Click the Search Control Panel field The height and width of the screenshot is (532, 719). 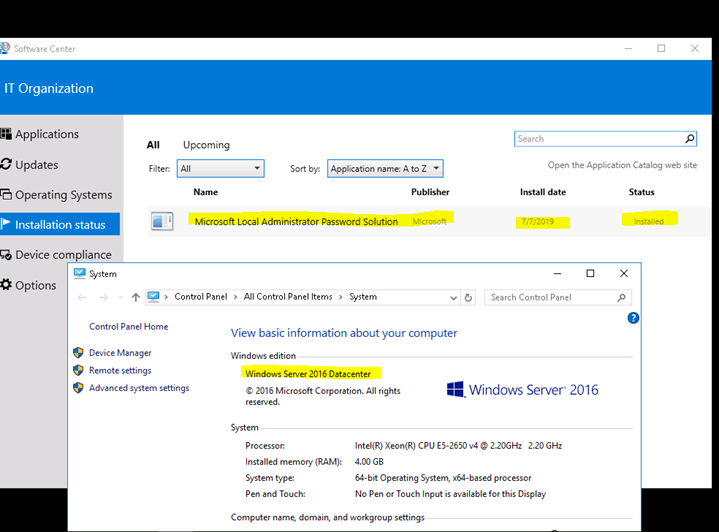click(x=558, y=297)
